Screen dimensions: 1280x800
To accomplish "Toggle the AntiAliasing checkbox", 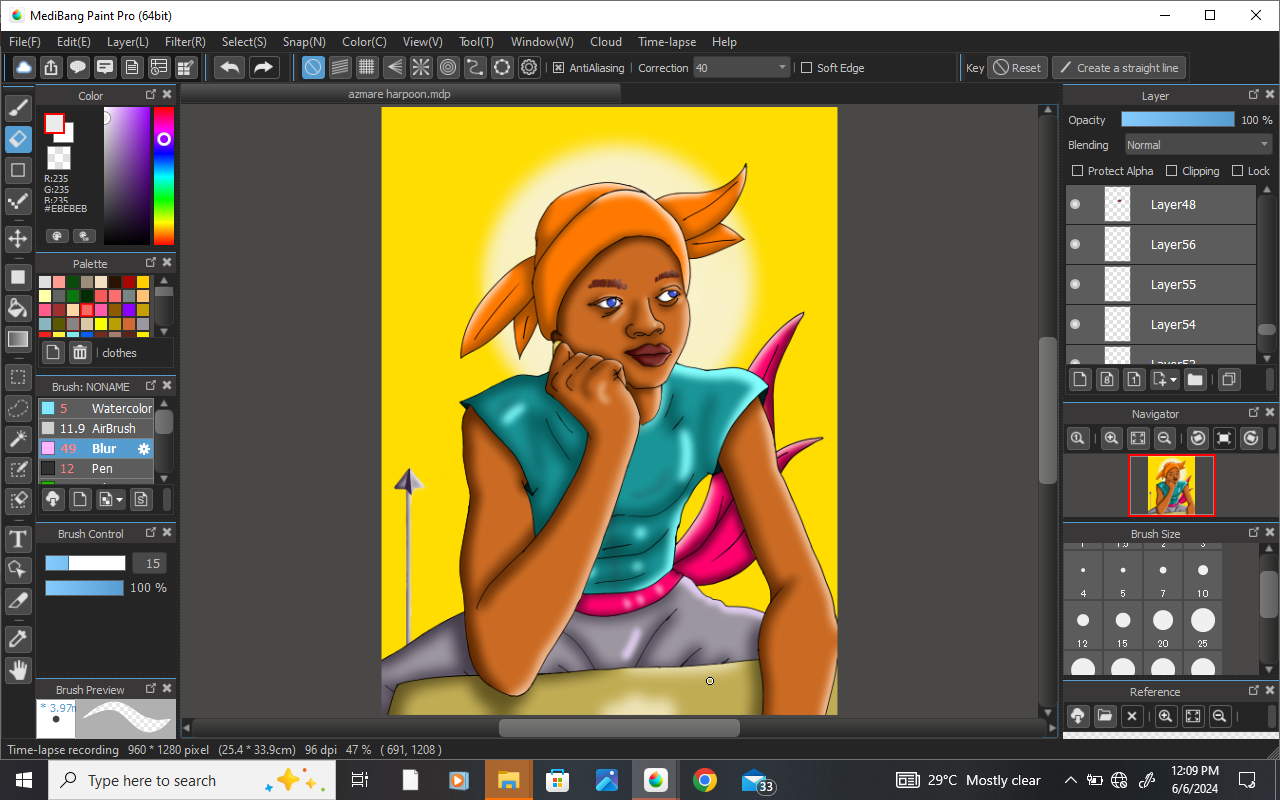I will tap(559, 68).
